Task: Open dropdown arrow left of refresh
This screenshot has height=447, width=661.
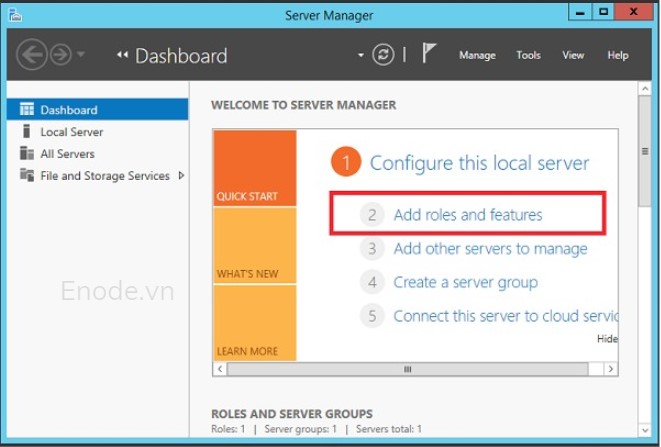Action: [361, 56]
